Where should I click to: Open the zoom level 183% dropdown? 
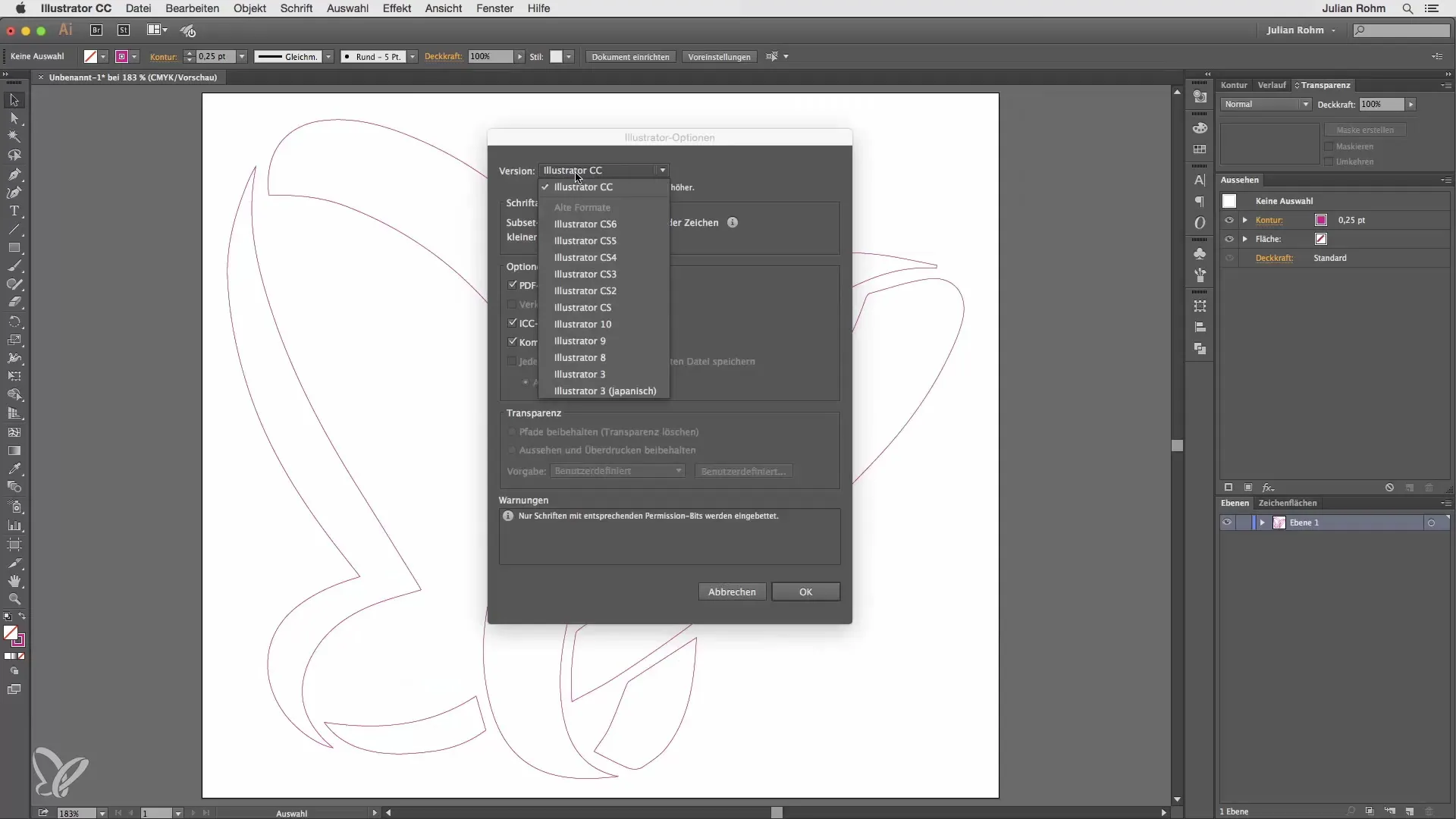tap(102, 813)
